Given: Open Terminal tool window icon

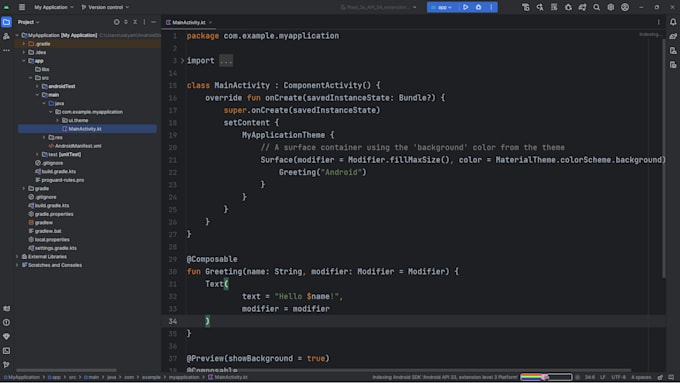Looking at the screenshot, I should tap(7, 350).
